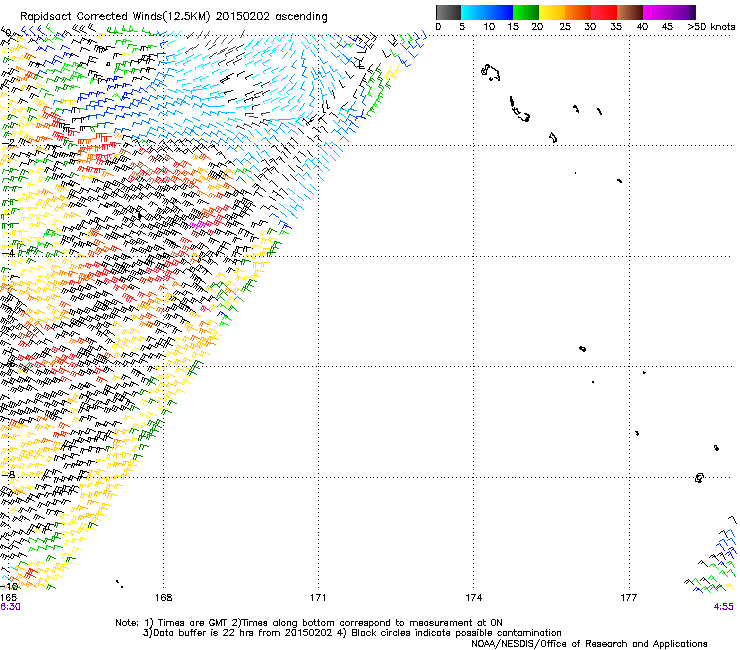Select the green 15-20 knots legend color

pos(526,12)
